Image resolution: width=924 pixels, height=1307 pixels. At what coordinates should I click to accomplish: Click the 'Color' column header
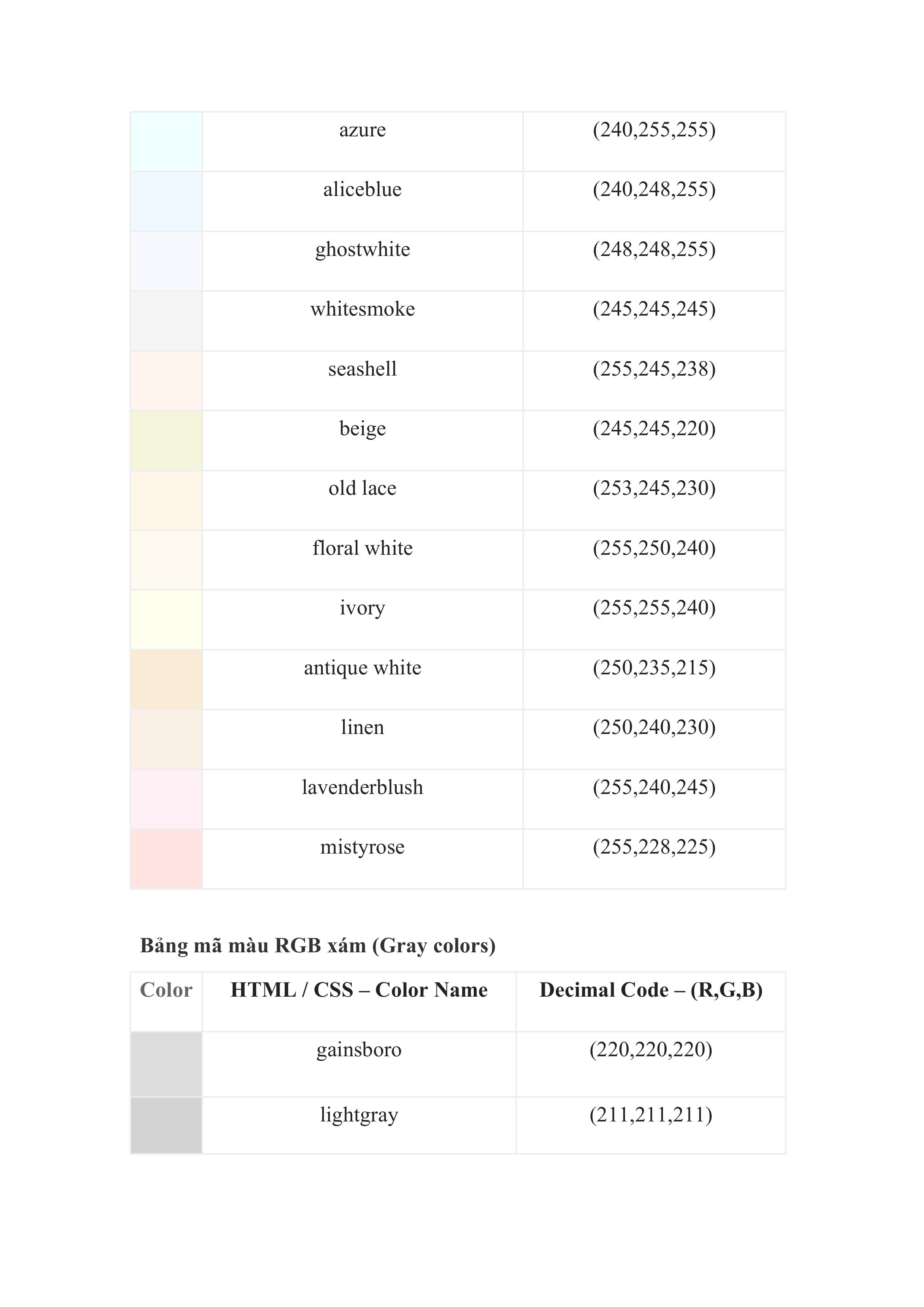coord(166,990)
